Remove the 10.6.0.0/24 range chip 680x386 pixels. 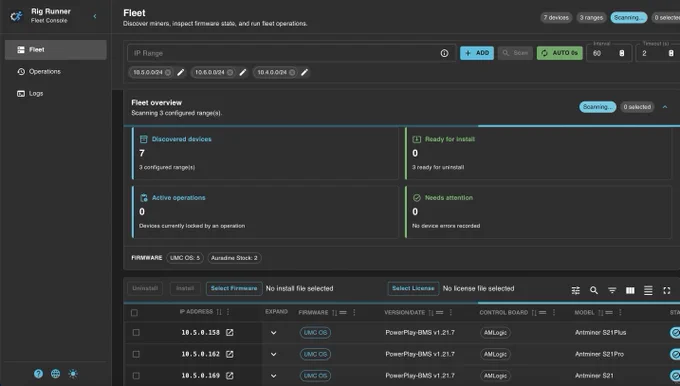[x=230, y=72]
